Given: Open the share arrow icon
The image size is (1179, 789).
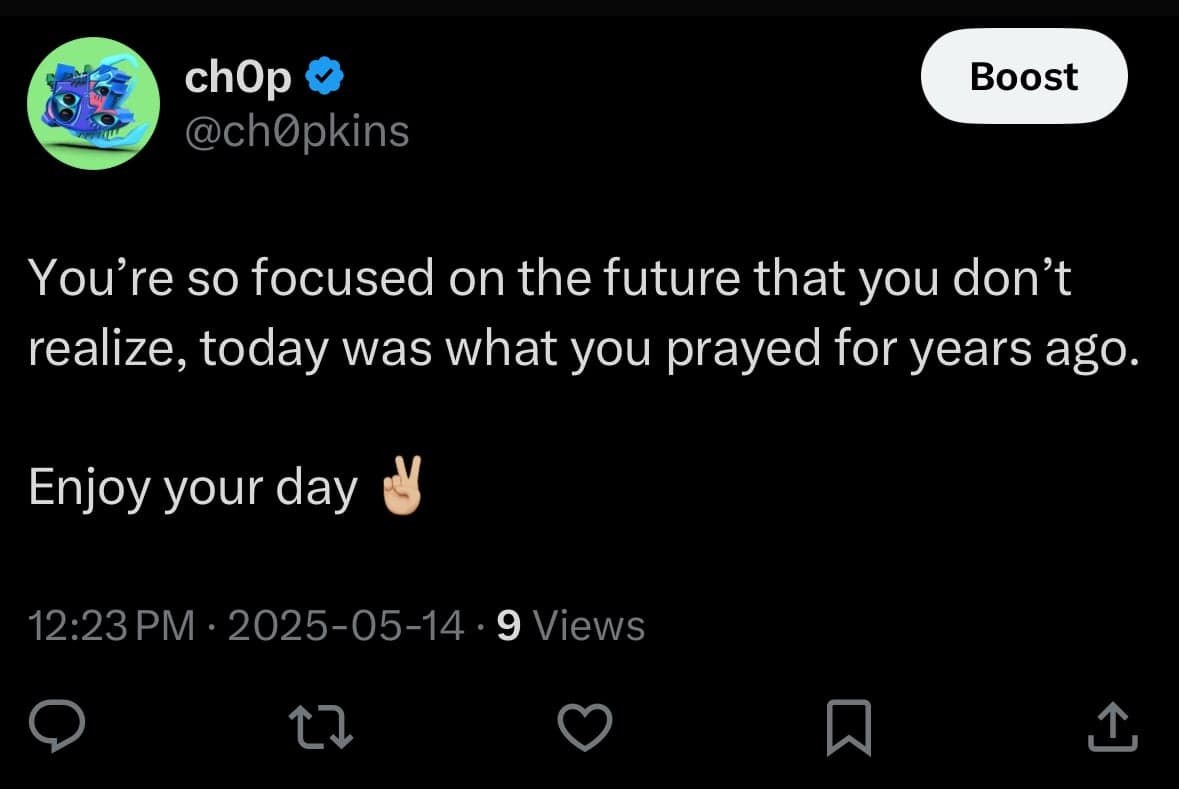Looking at the screenshot, I should tap(1113, 728).
